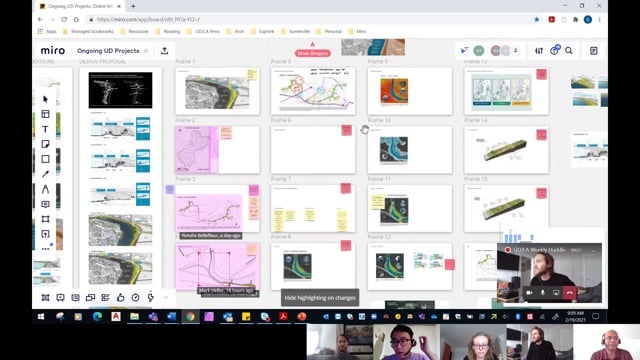The image size is (640, 360).
Task: Open a new browser tab
Action: (x=133, y=6)
